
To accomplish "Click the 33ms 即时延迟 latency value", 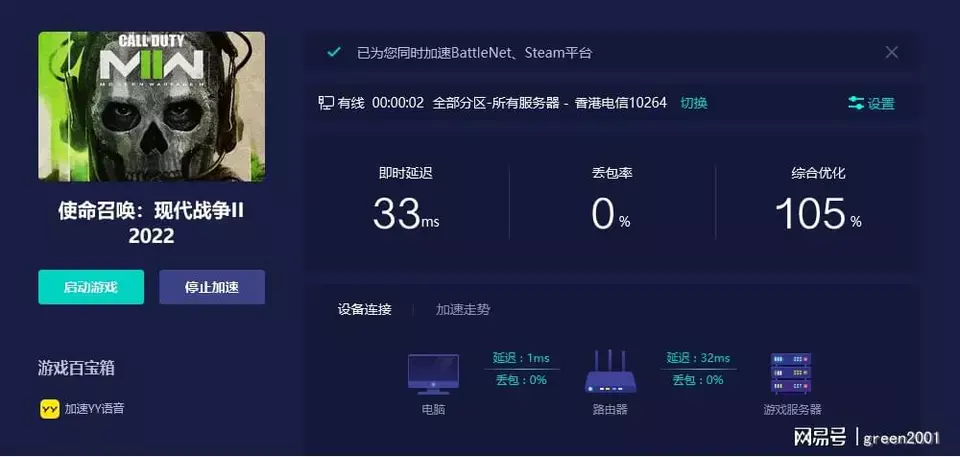I will point(405,213).
